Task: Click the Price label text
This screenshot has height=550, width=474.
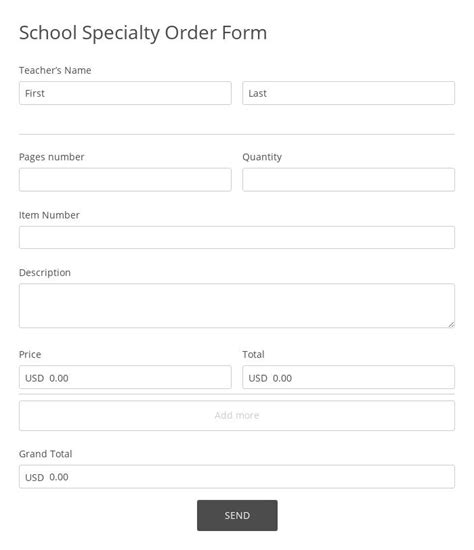Action: pyautogui.click(x=30, y=354)
